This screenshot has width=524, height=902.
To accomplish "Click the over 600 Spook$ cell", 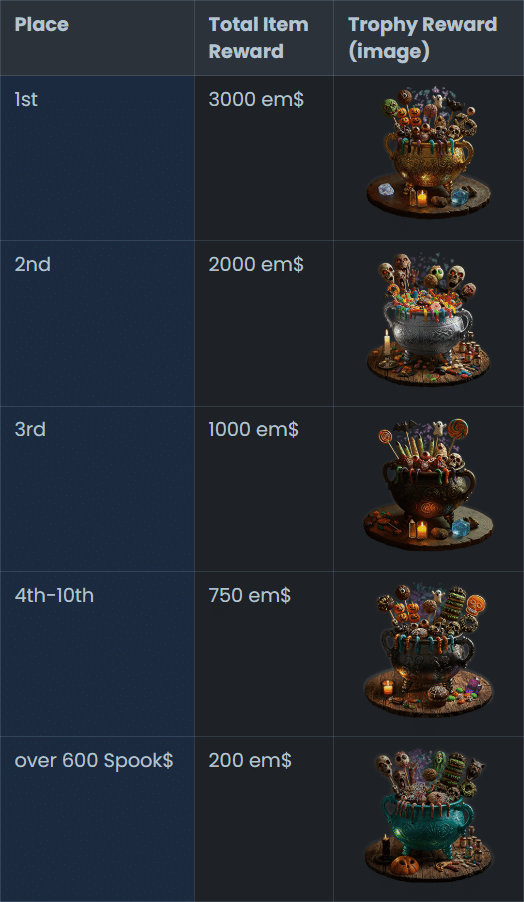I will pos(97,819).
